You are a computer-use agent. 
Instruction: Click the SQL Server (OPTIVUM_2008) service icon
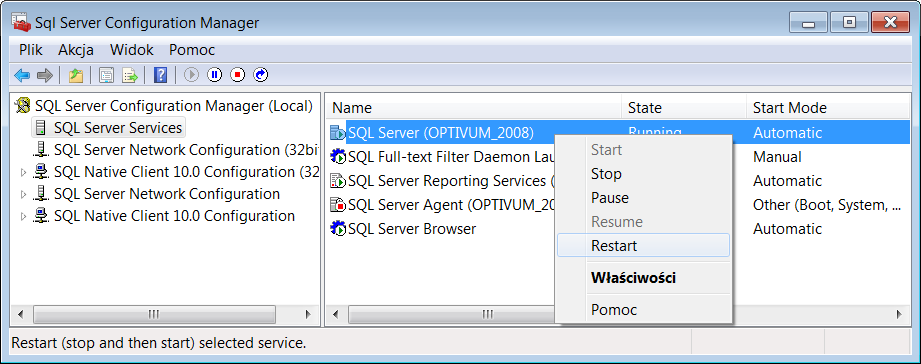click(x=338, y=133)
